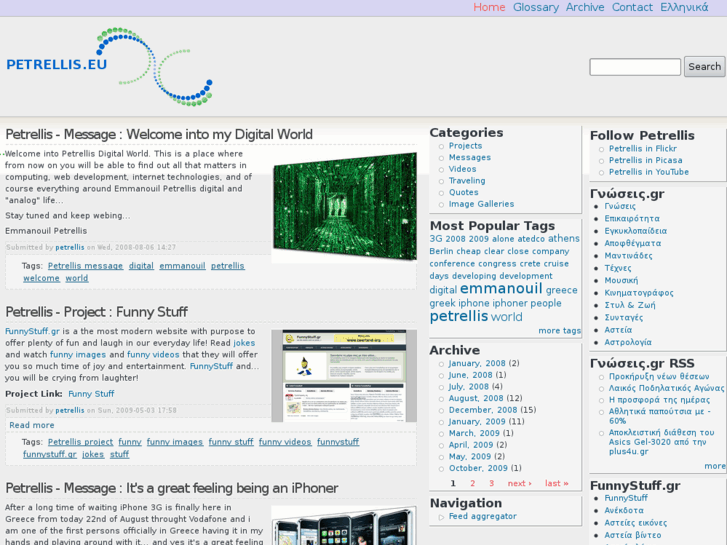Open the Ανέκδοτα link

pyautogui.click(x=624, y=510)
